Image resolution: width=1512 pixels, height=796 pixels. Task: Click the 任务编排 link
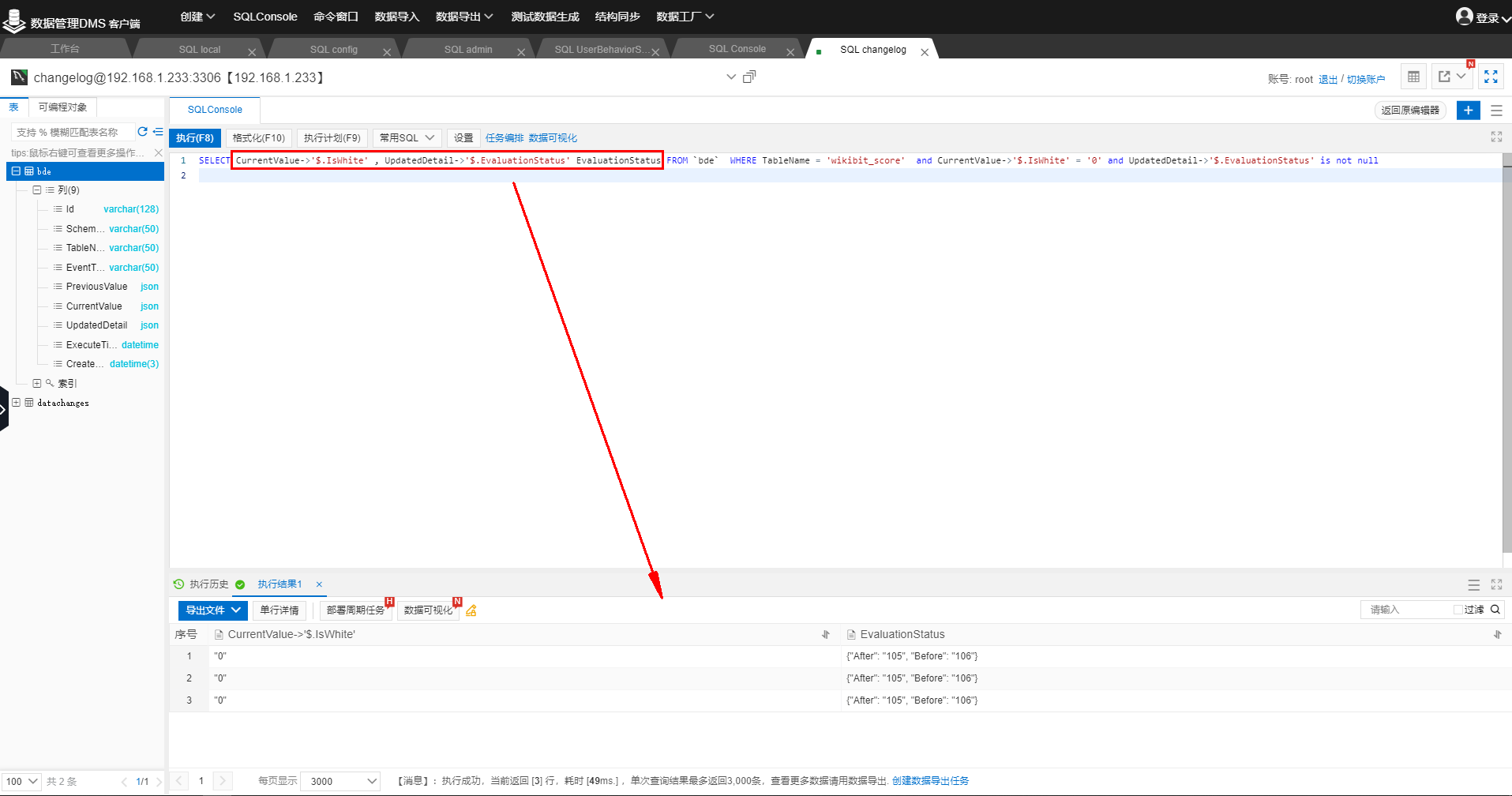click(505, 137)
